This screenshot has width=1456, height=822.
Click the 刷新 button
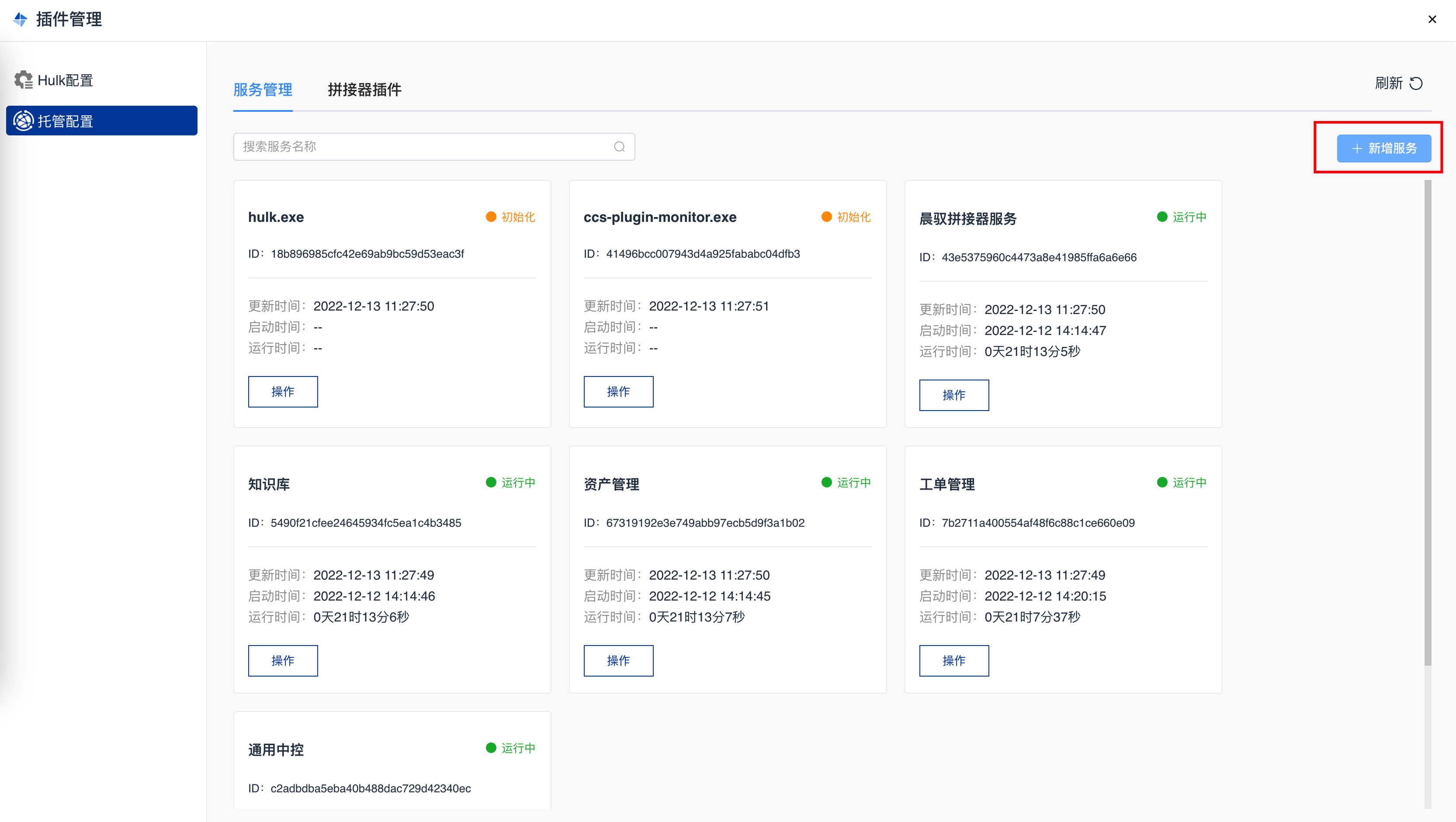pos(1399,83)
